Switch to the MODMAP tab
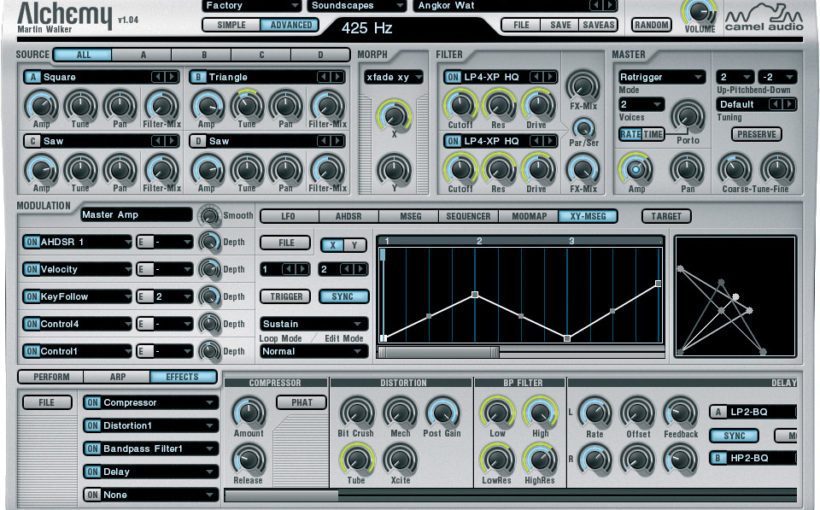The width and height of the screenshot is (820, 510). 529,216
